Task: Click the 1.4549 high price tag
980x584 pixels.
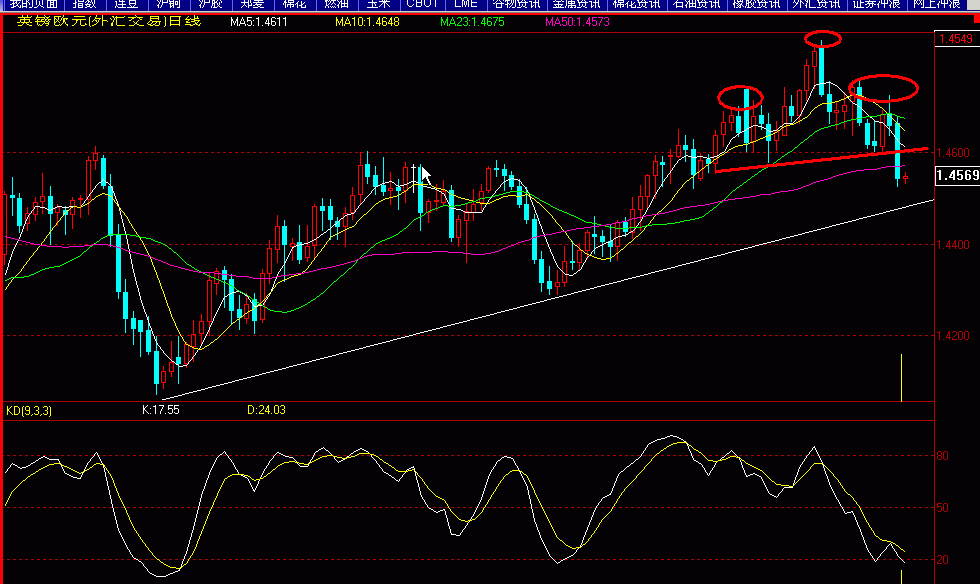Action: point(956,39)
